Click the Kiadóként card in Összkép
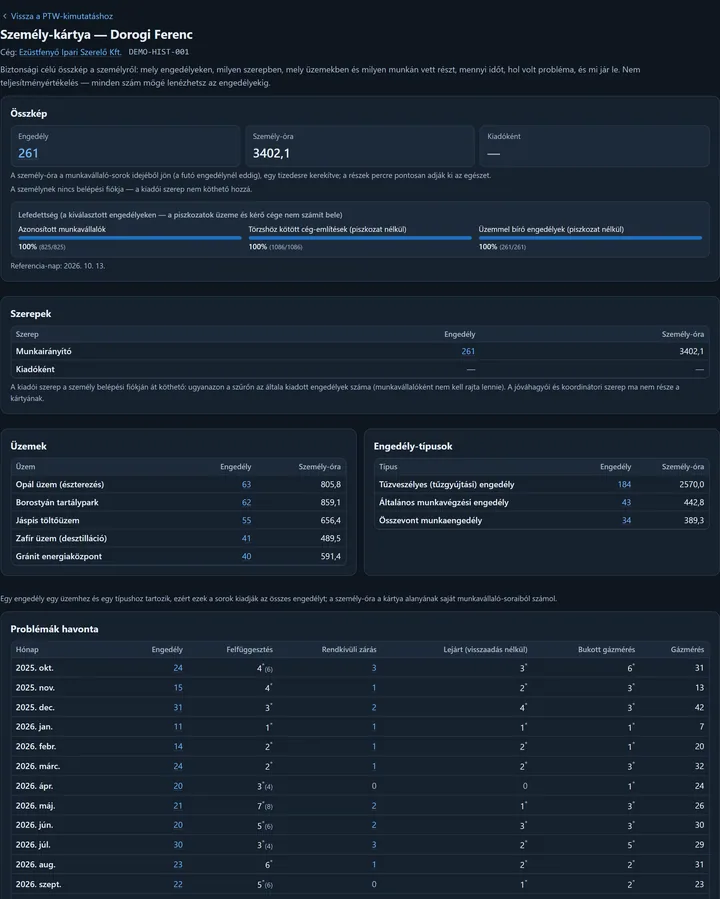Screen dimensions: 720x899 (x=594, y=146)
